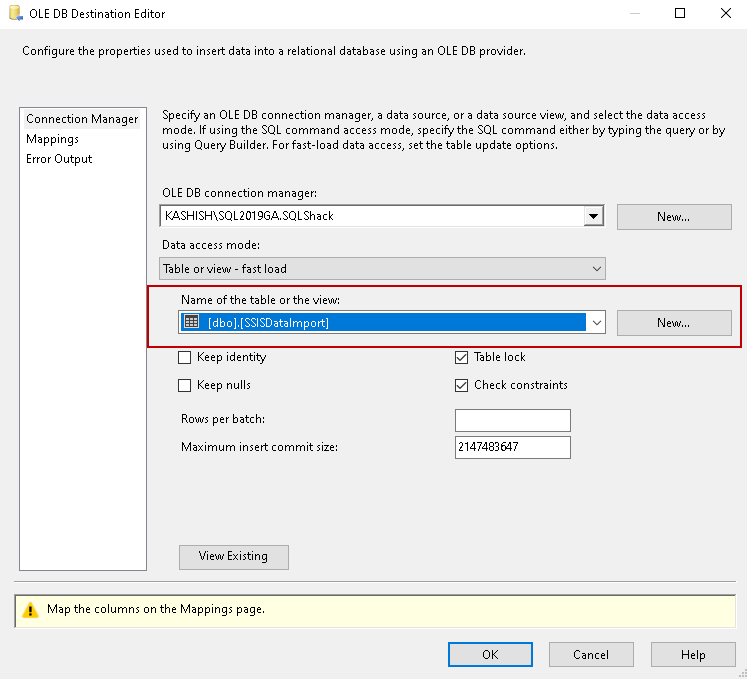Maximize the editor window
Viewport: 747px width, 679px height.
[680, 14]
